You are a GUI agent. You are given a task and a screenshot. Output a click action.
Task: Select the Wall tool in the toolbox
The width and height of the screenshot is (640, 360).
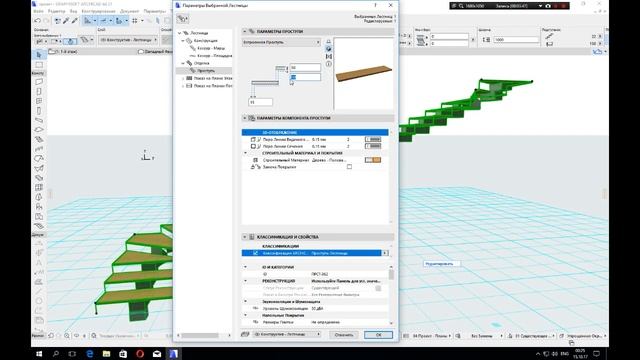pyautogui.click(x=39, y=81)
